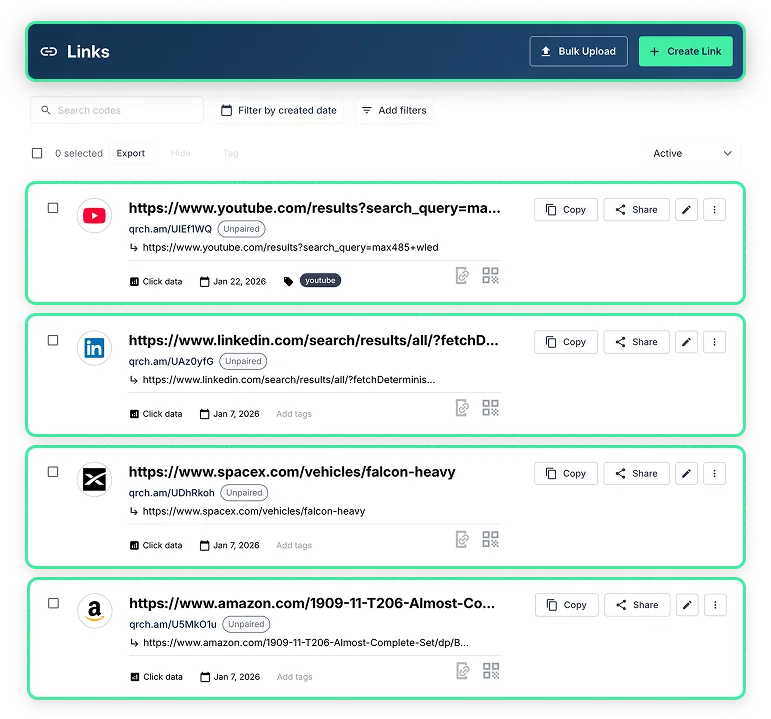The image size is (771, 719).
Task: Focus the Search codes field
Action: pos(117,110)
